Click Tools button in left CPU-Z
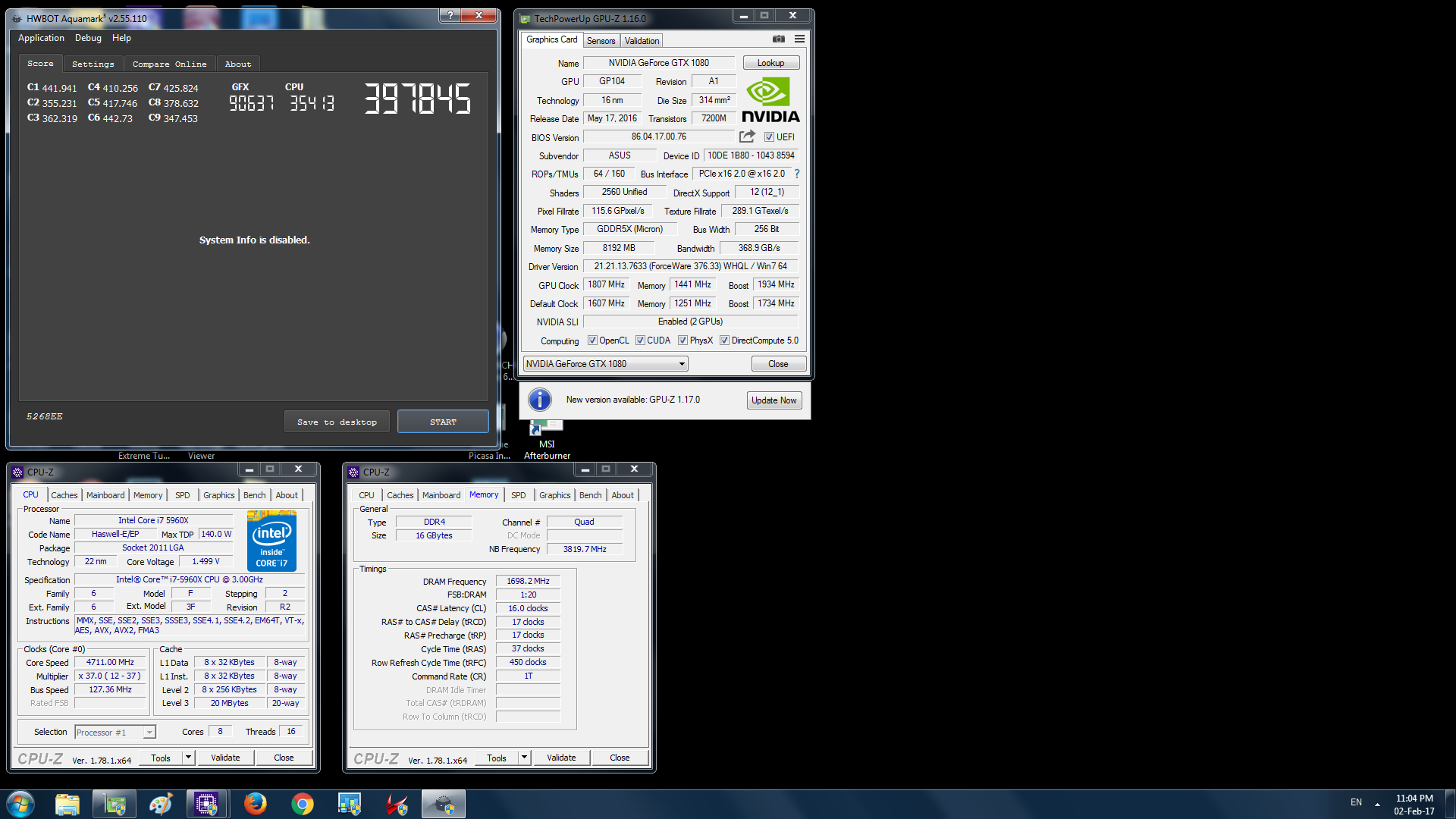The height and width of the screenshot is (819, 1456). coord(161,758)
